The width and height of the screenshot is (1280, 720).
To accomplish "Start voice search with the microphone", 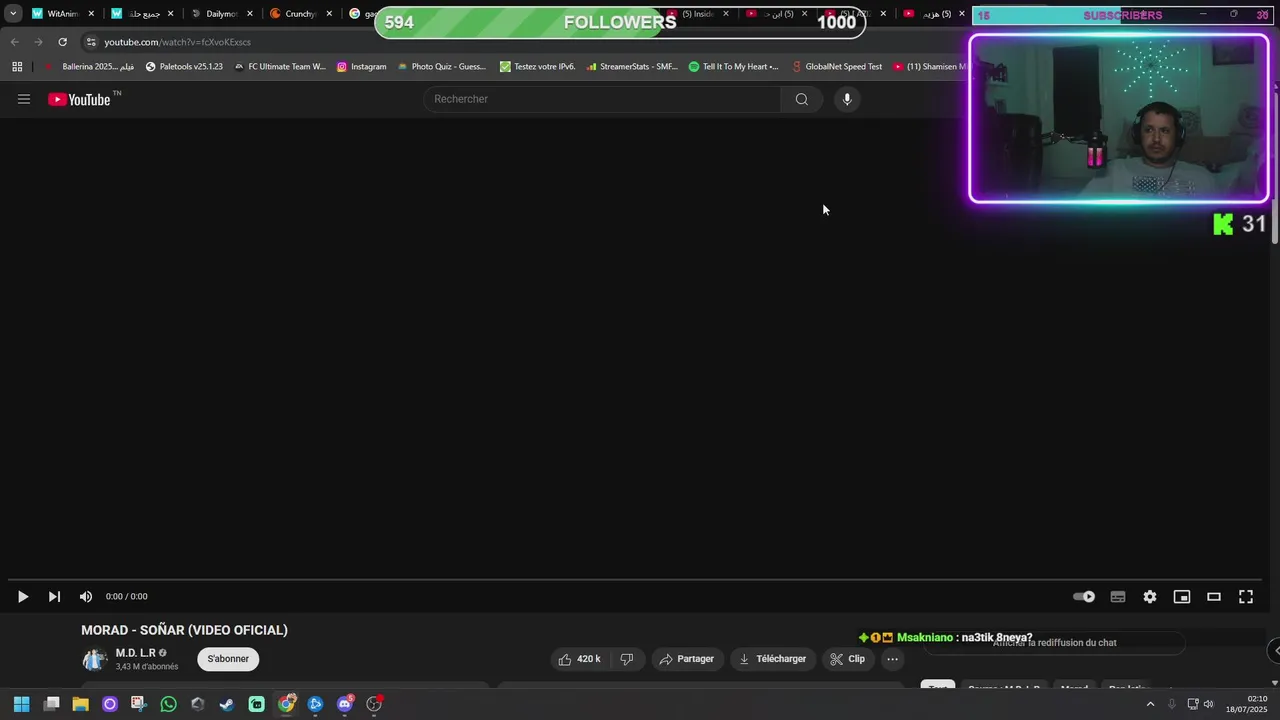I will coord(847,99).
